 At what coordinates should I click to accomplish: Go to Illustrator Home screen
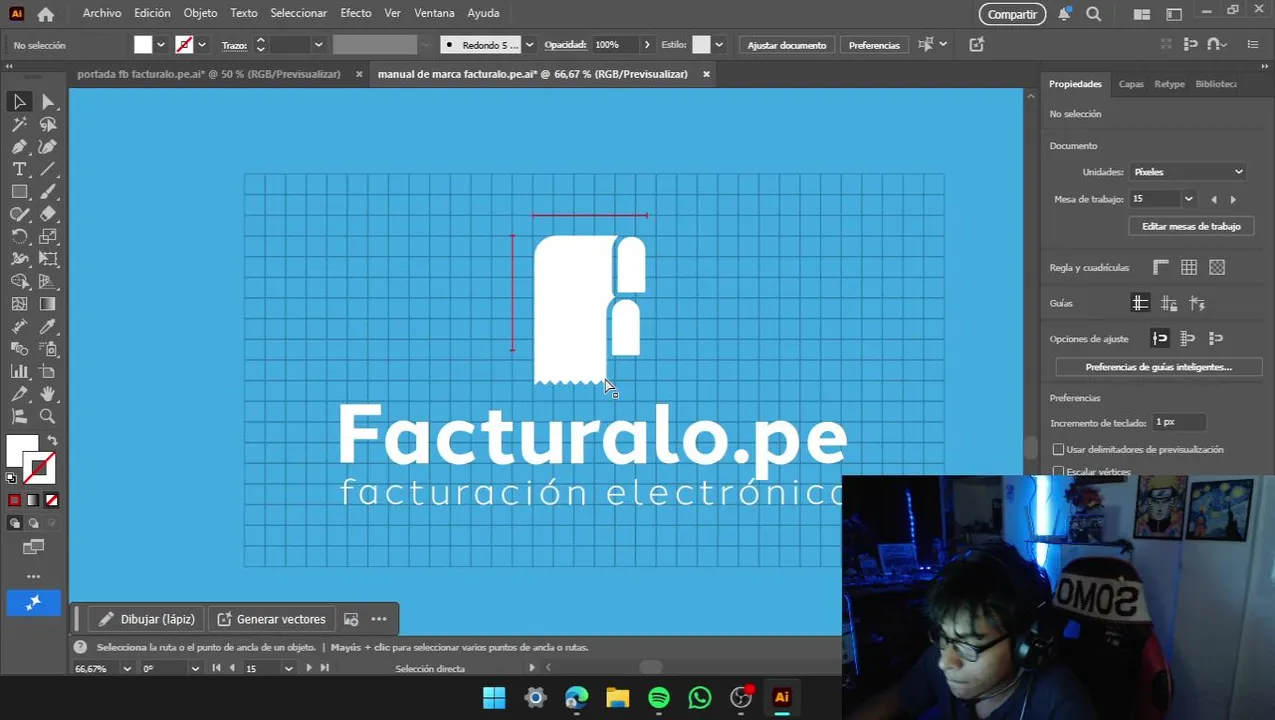tap(45, 14)
